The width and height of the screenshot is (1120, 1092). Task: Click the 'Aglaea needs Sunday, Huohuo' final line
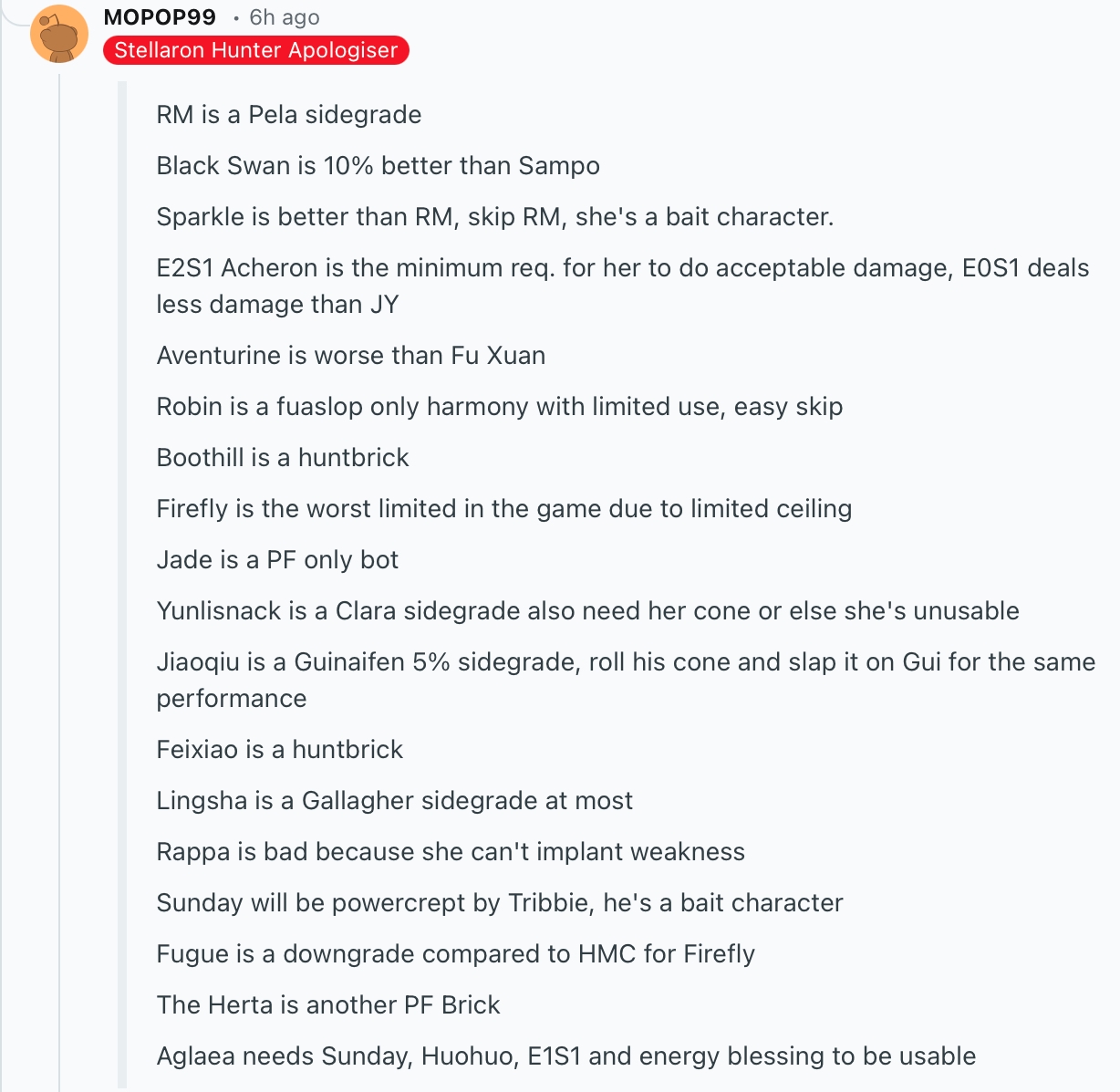click(566, 1056)
